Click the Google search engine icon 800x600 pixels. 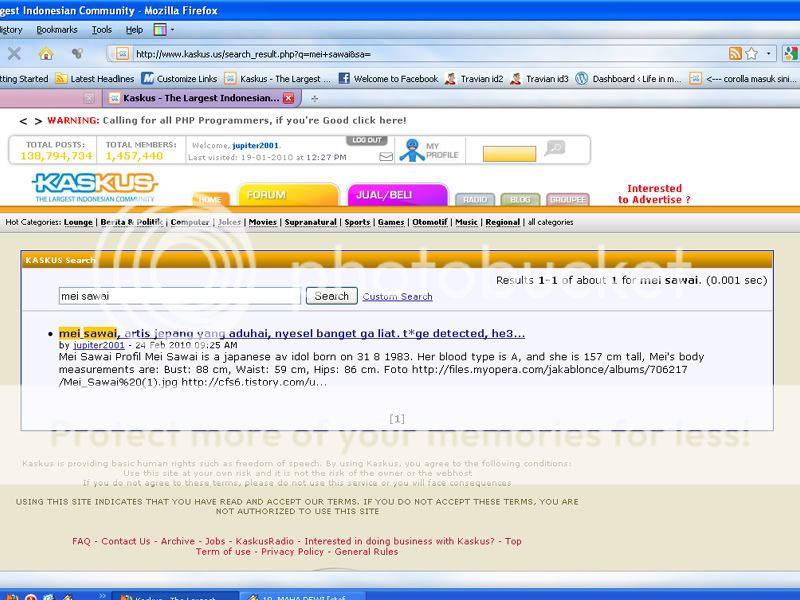(792, 54)
